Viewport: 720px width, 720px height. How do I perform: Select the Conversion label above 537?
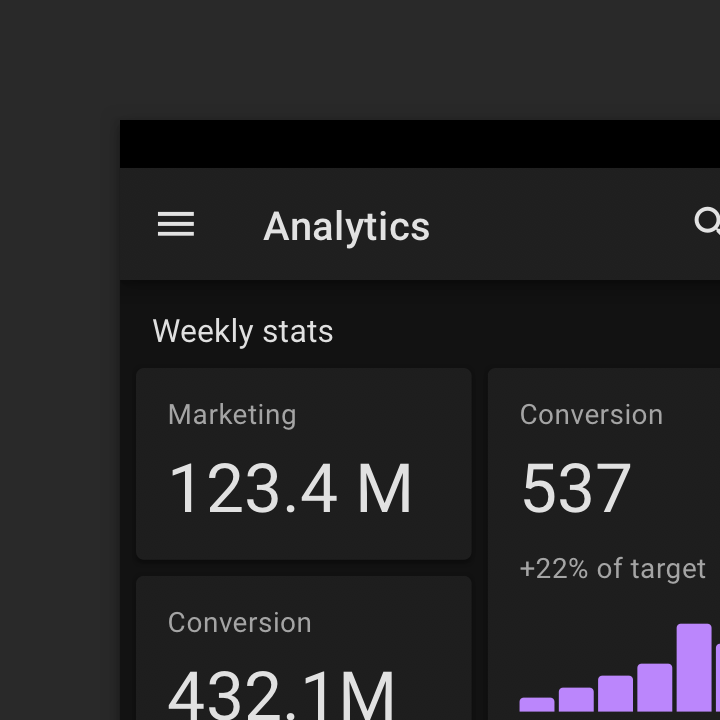coord(591,415)
